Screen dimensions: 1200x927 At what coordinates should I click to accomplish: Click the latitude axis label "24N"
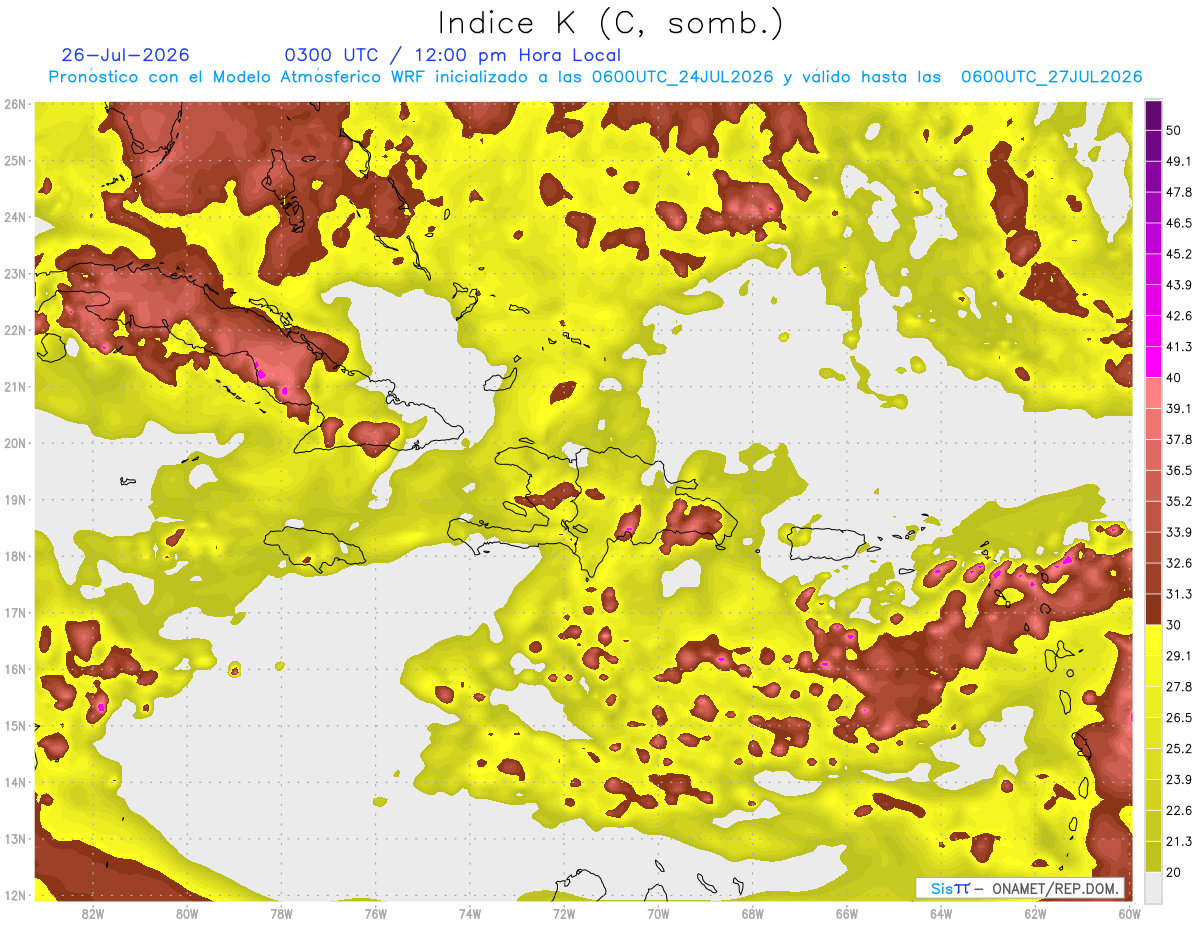coord(15,217)
